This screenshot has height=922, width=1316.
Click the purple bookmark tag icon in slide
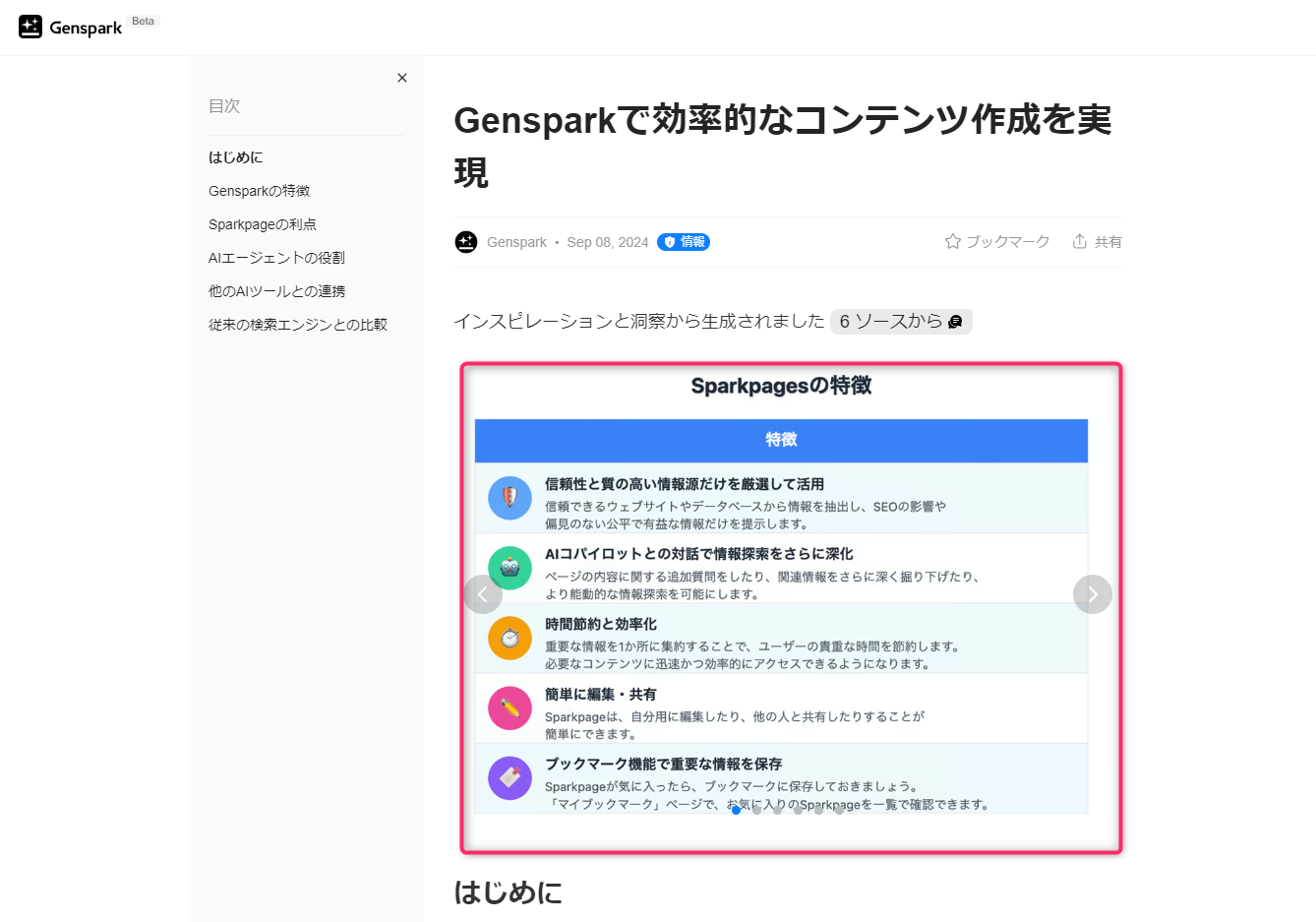point(509,778)
